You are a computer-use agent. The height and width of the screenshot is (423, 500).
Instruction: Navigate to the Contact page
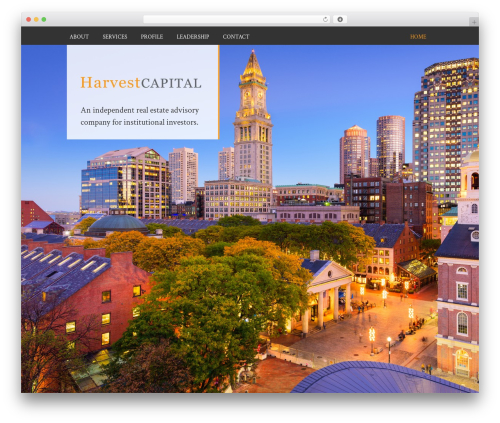pos(236,37)
